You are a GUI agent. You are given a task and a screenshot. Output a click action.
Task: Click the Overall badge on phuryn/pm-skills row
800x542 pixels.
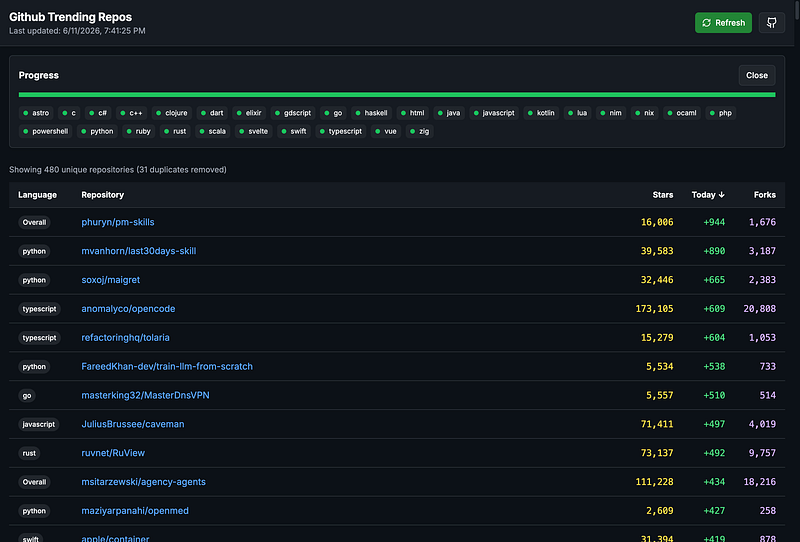point(34,223)
